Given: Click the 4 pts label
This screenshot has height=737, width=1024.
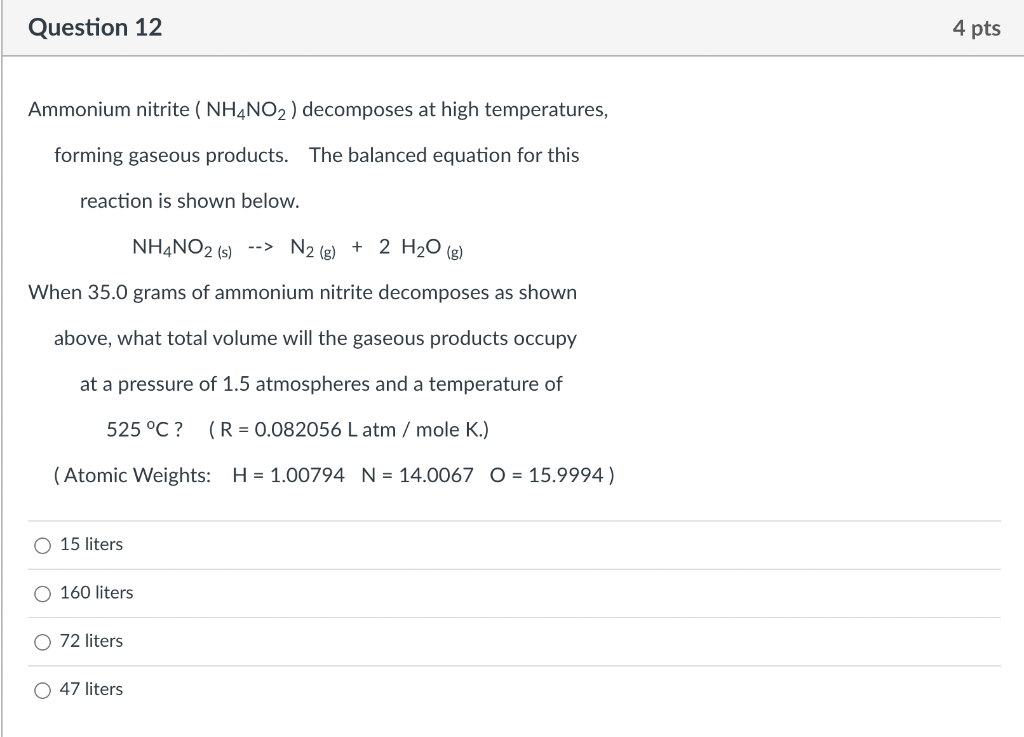Looking at the screenshot, I should tap(974, 27).
